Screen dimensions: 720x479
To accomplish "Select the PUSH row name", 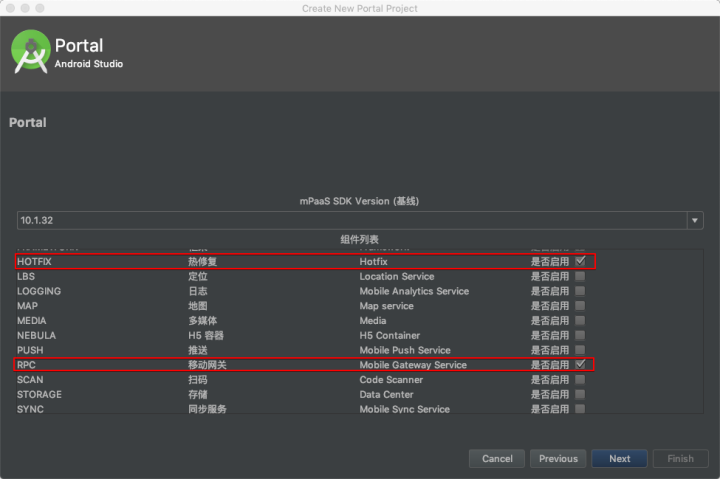I will tap(30, 350).
